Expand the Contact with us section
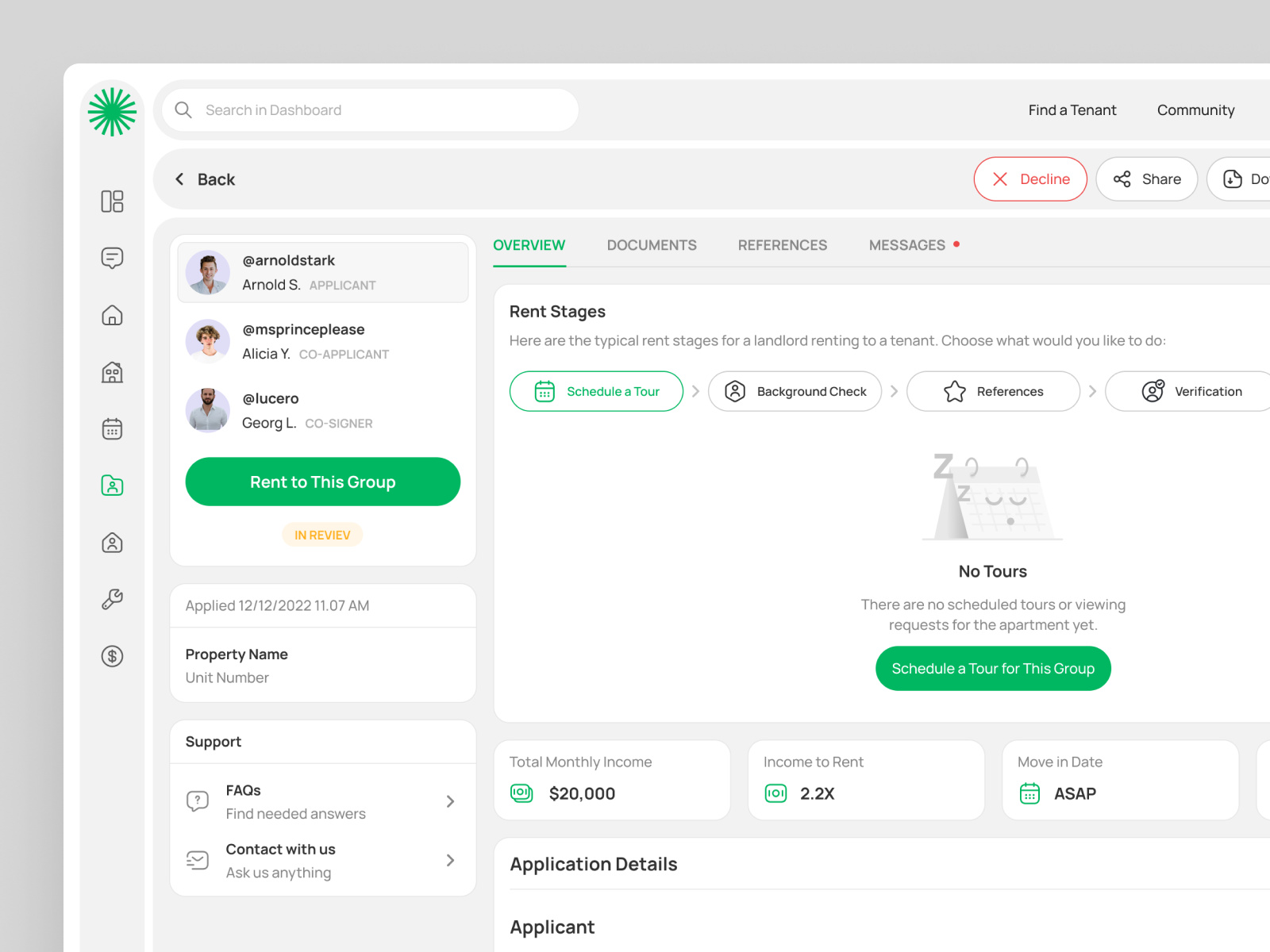 click(x=450, y=860)
